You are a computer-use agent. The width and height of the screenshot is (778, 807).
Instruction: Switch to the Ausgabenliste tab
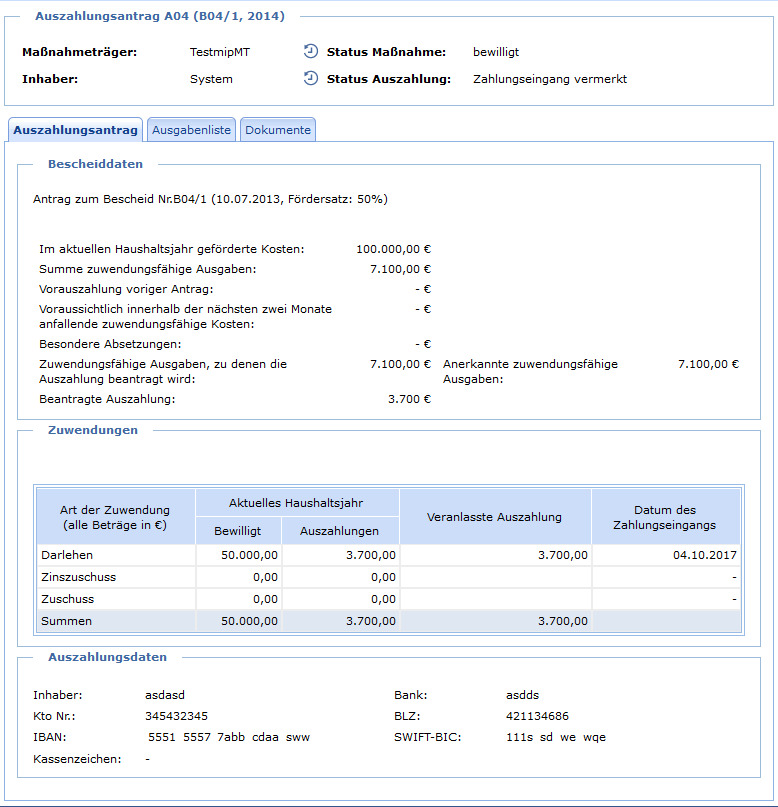pos(191,130)
